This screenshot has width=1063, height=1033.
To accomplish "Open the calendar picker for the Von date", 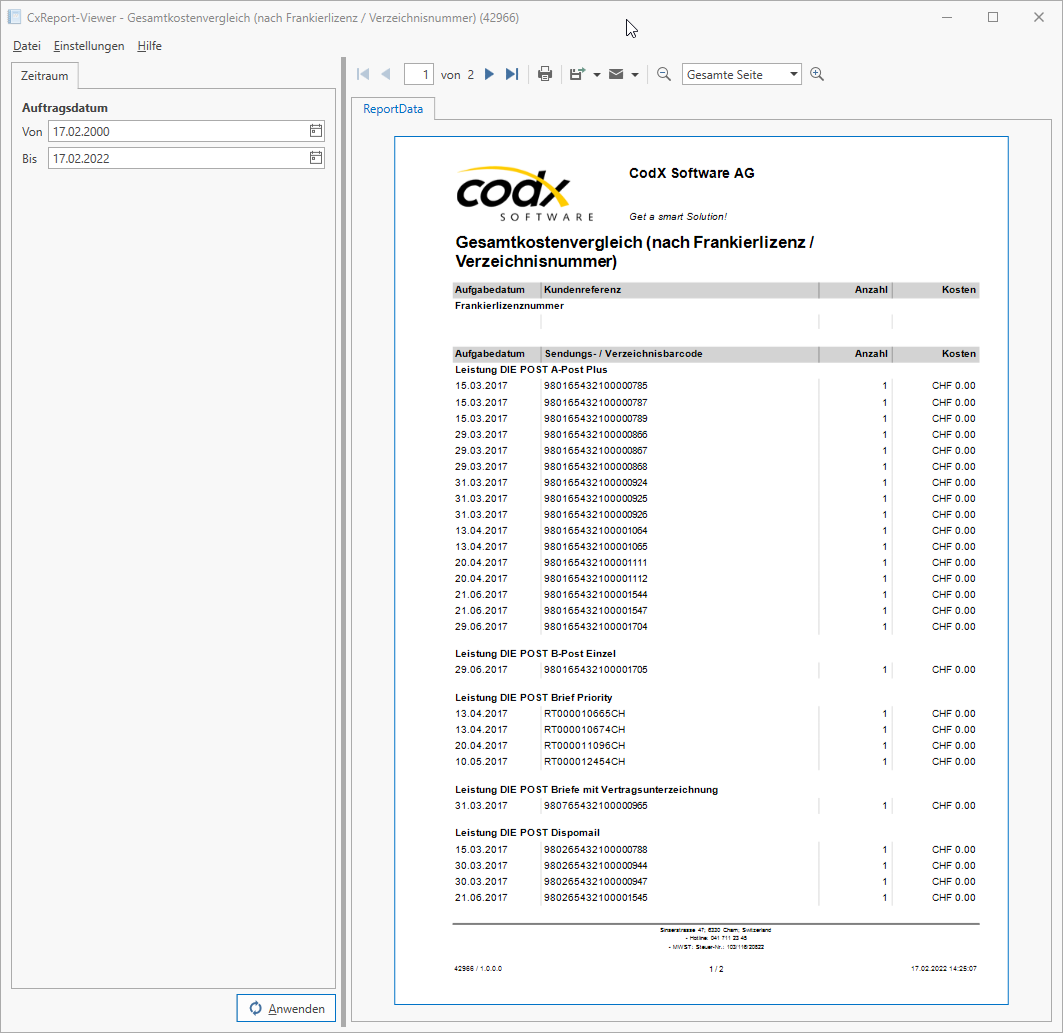I will tap(314, 131).
